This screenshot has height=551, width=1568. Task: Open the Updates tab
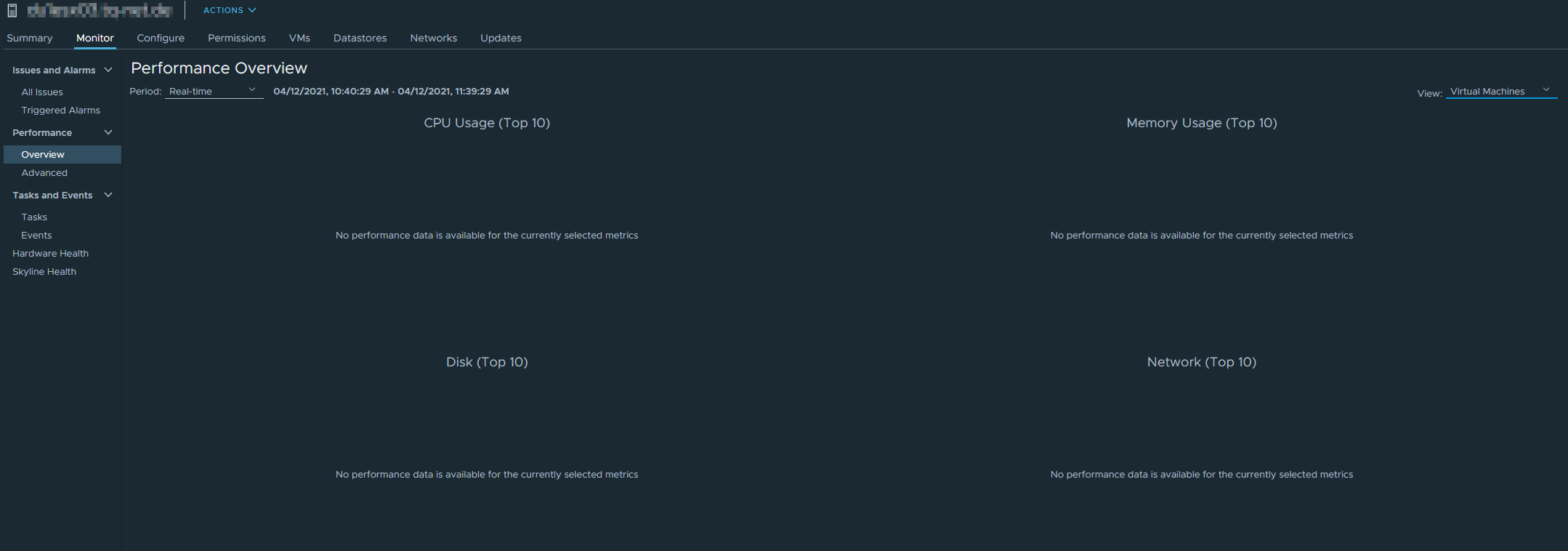coord(501,38)
